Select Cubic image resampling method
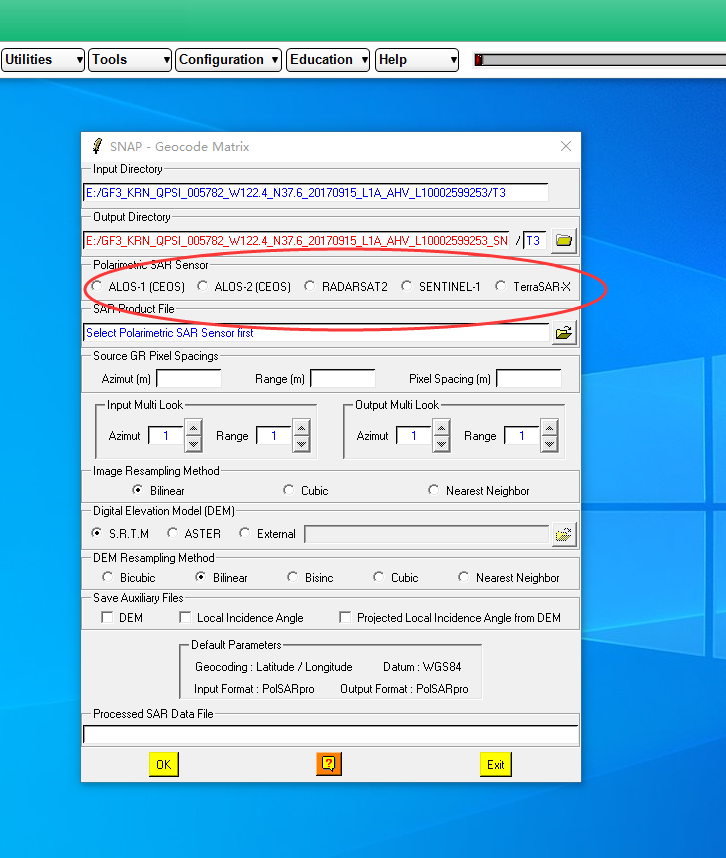This screenshot has height=858, width=726. [288, 490]
